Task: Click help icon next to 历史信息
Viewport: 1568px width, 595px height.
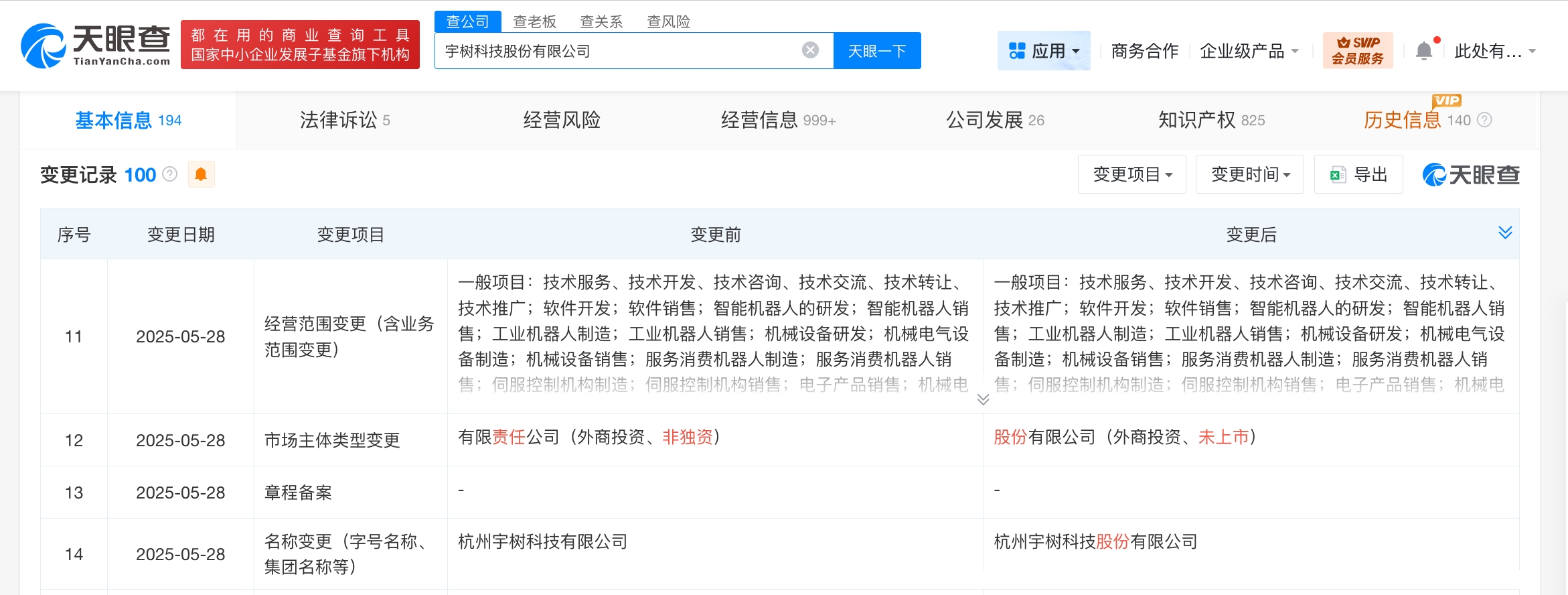Action: (x=1484, y=120)
